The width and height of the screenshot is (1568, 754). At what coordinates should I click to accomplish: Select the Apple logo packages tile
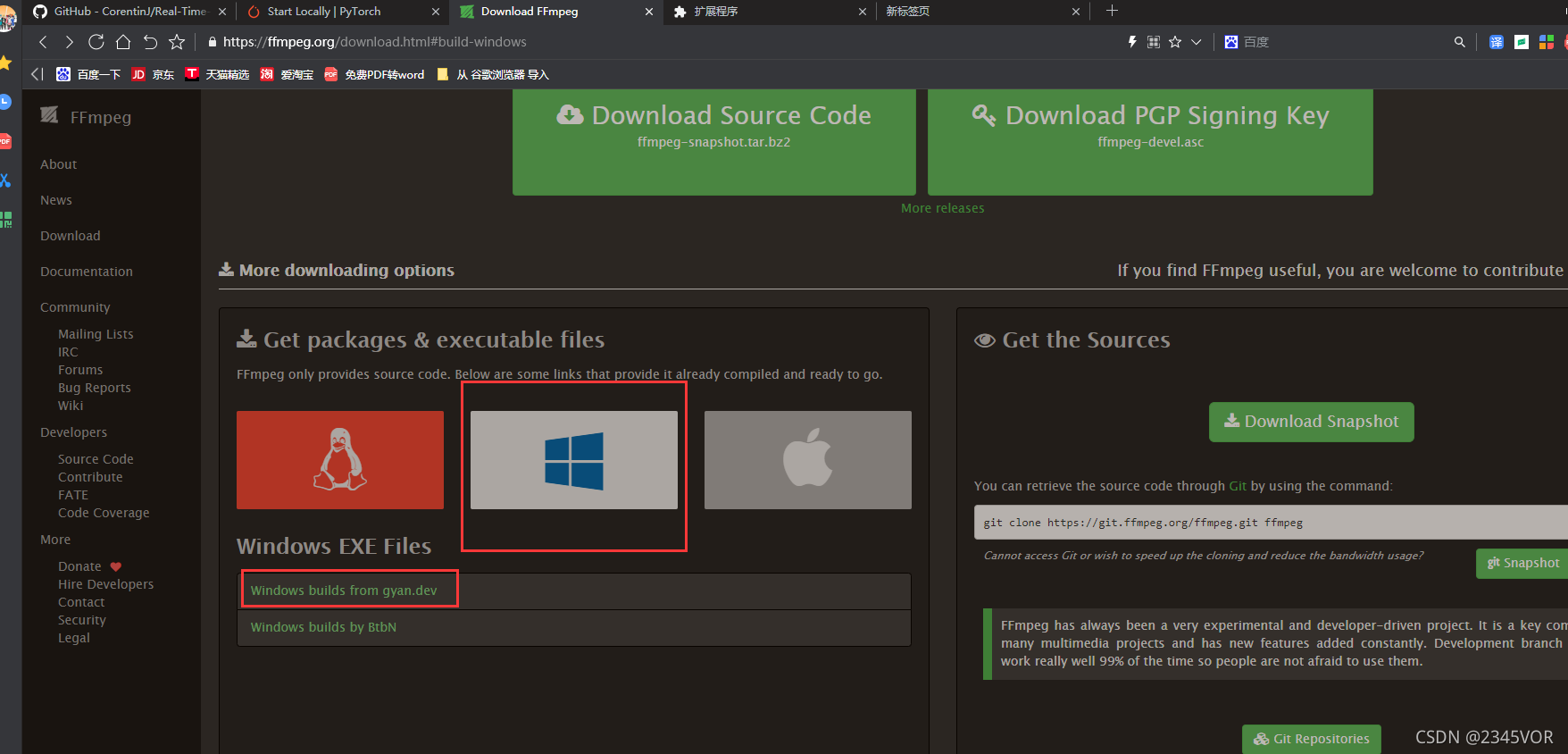808,460
